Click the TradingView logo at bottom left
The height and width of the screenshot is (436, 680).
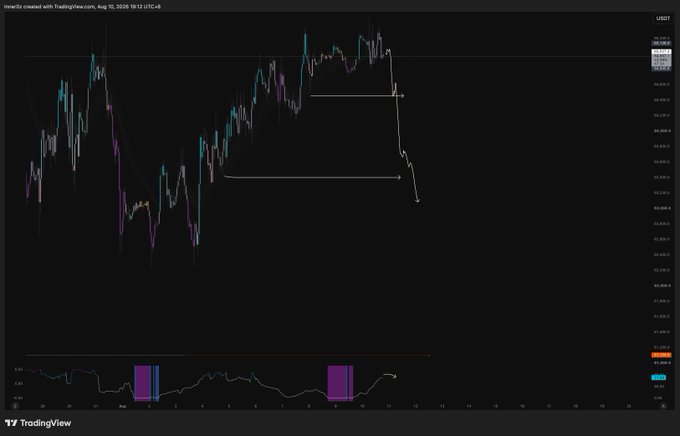point(38,423)
